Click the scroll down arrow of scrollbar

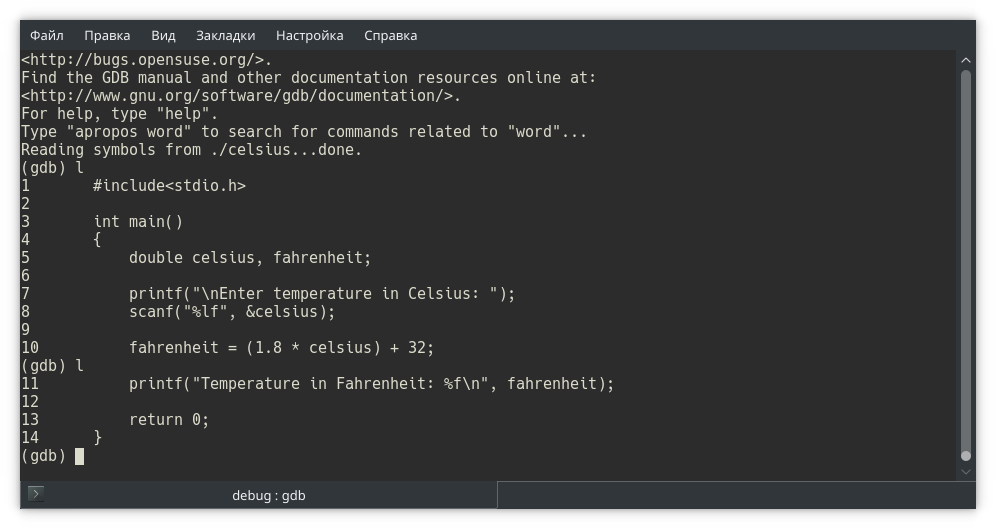point(965,471)
